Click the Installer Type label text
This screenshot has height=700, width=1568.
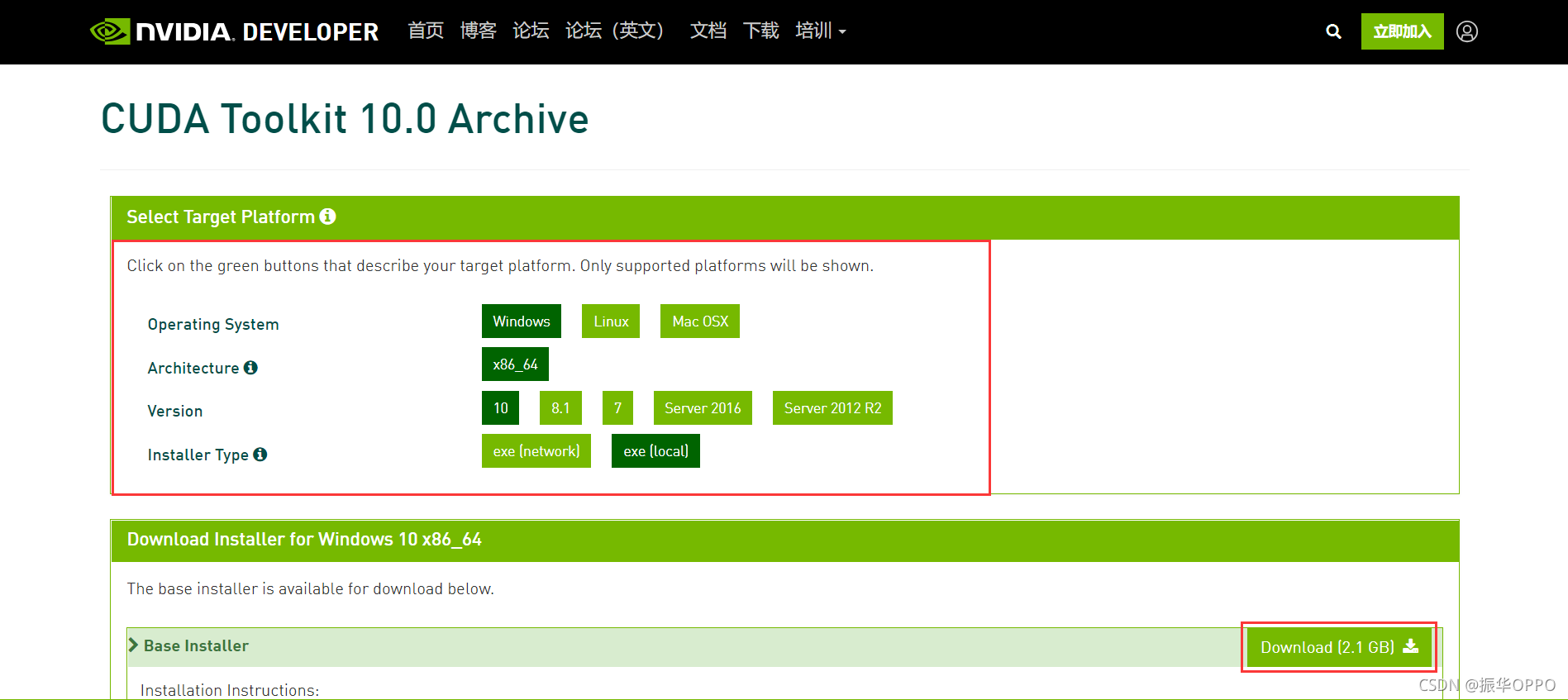click(x=198, y=455)
